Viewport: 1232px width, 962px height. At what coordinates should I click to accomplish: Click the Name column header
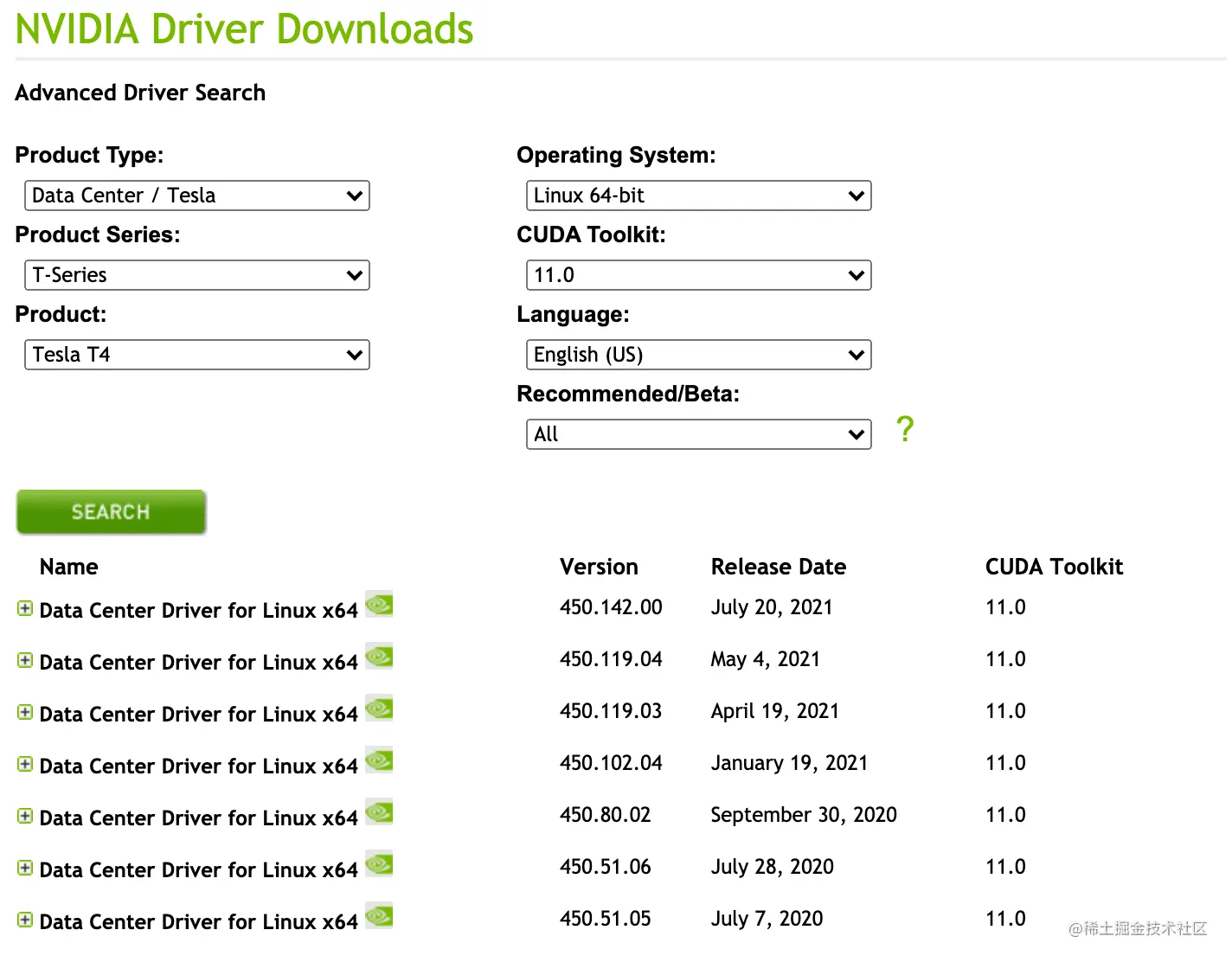coord(69,567)
